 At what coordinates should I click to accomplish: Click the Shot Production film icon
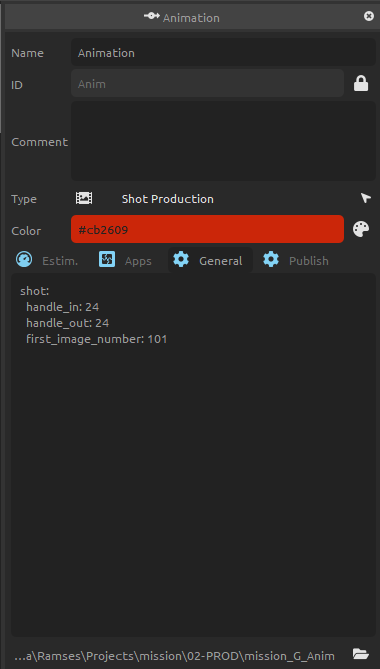click(x=84, y=198)
